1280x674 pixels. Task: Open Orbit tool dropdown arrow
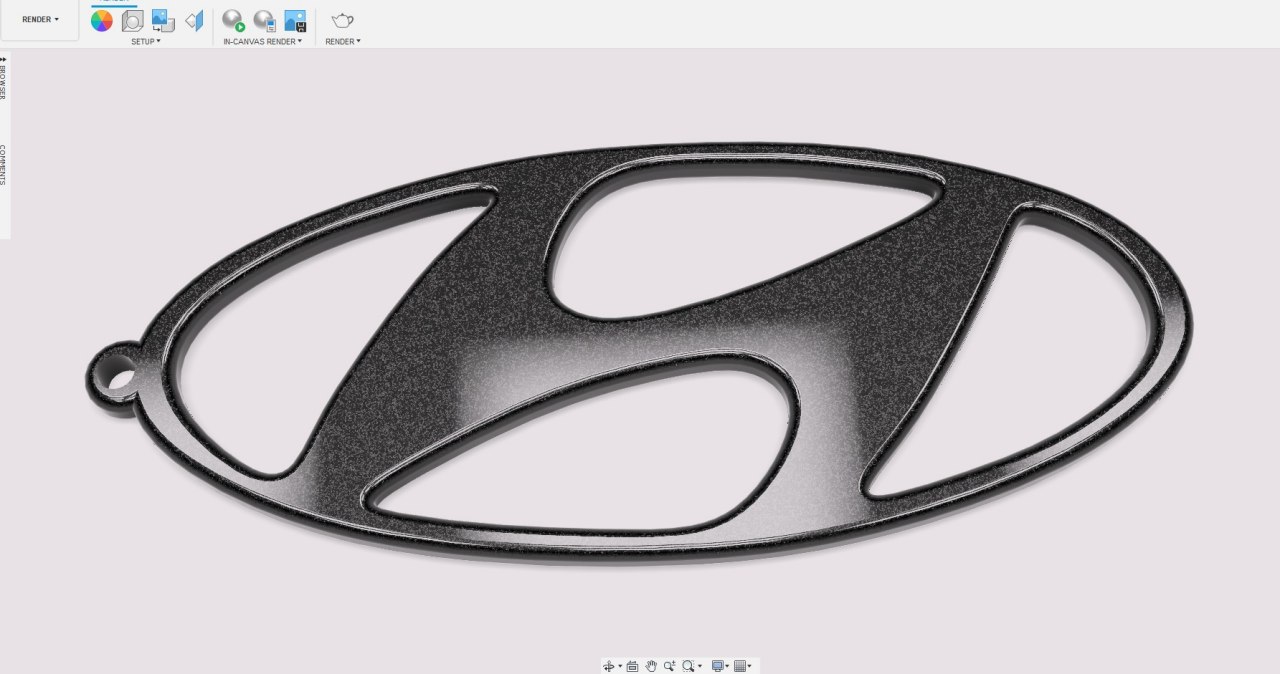620,666
